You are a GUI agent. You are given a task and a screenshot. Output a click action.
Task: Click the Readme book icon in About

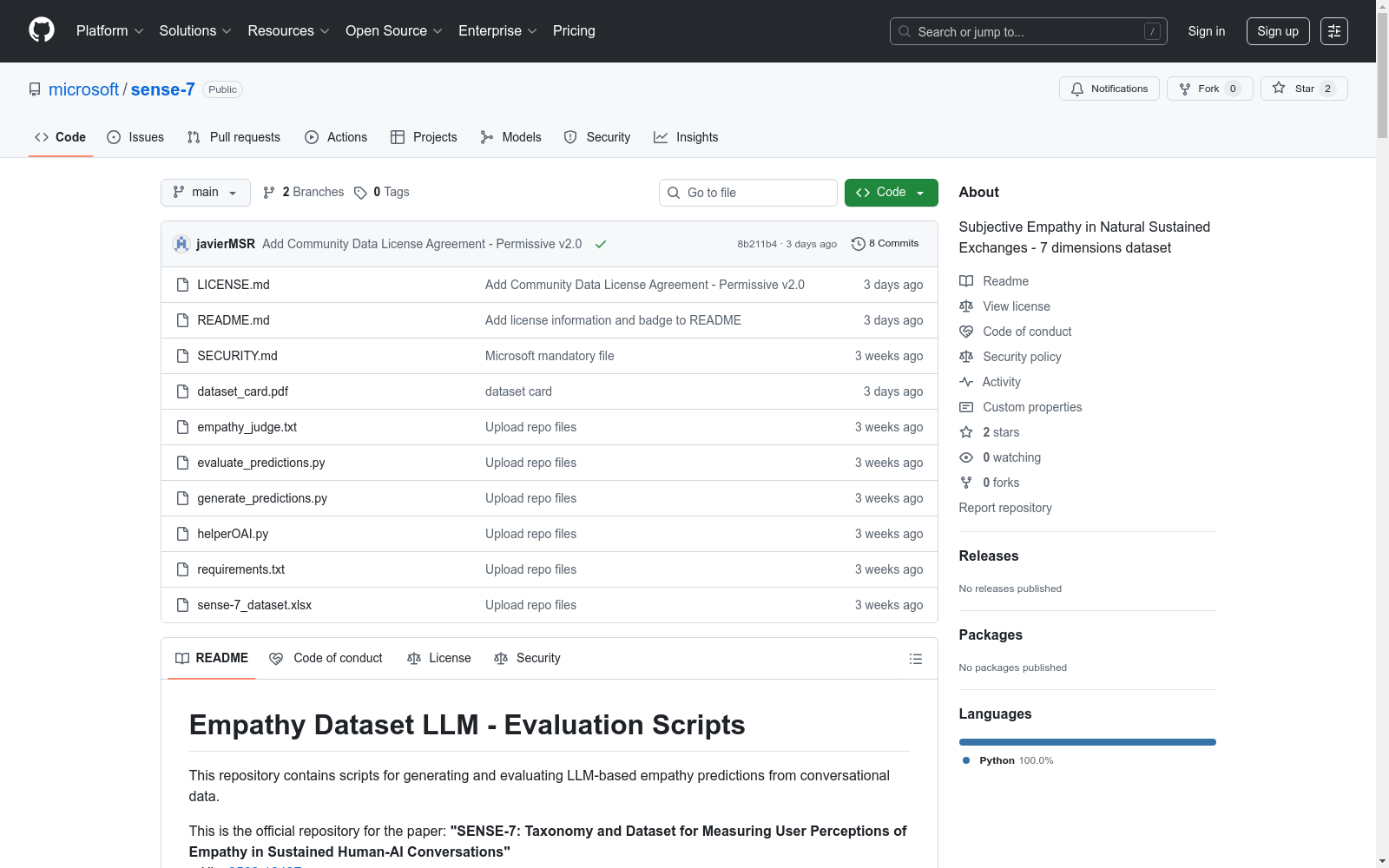(966, 281)
